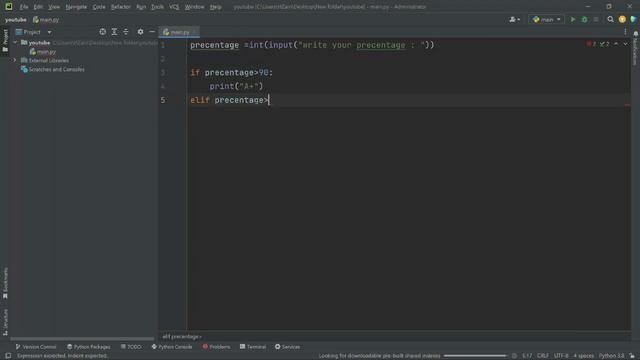The height and width of the screenshot is (360, 640).
Task: Open the Problems tool window
Action: tap(216, 347)
